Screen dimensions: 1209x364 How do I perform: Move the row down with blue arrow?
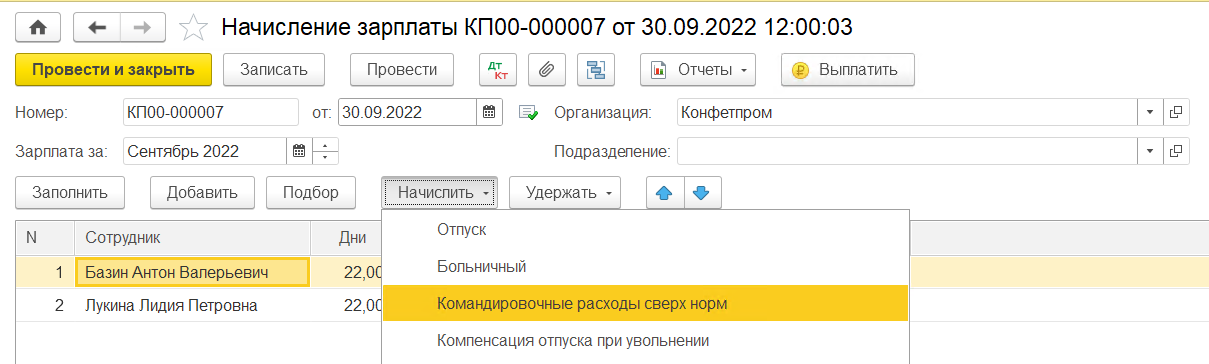tap(702, 192)
